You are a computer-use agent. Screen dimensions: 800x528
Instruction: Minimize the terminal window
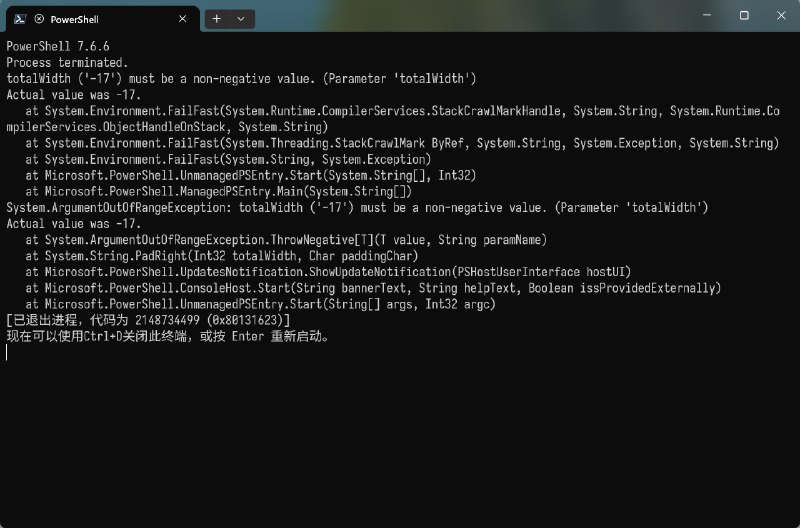(707, 15)
